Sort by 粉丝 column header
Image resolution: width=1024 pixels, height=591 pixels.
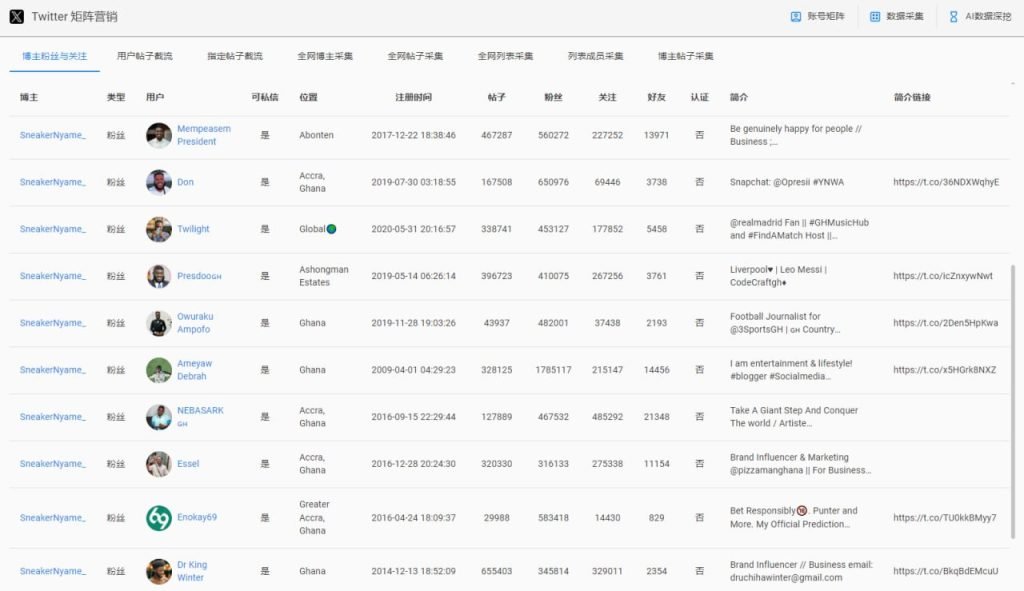(552, 97)
